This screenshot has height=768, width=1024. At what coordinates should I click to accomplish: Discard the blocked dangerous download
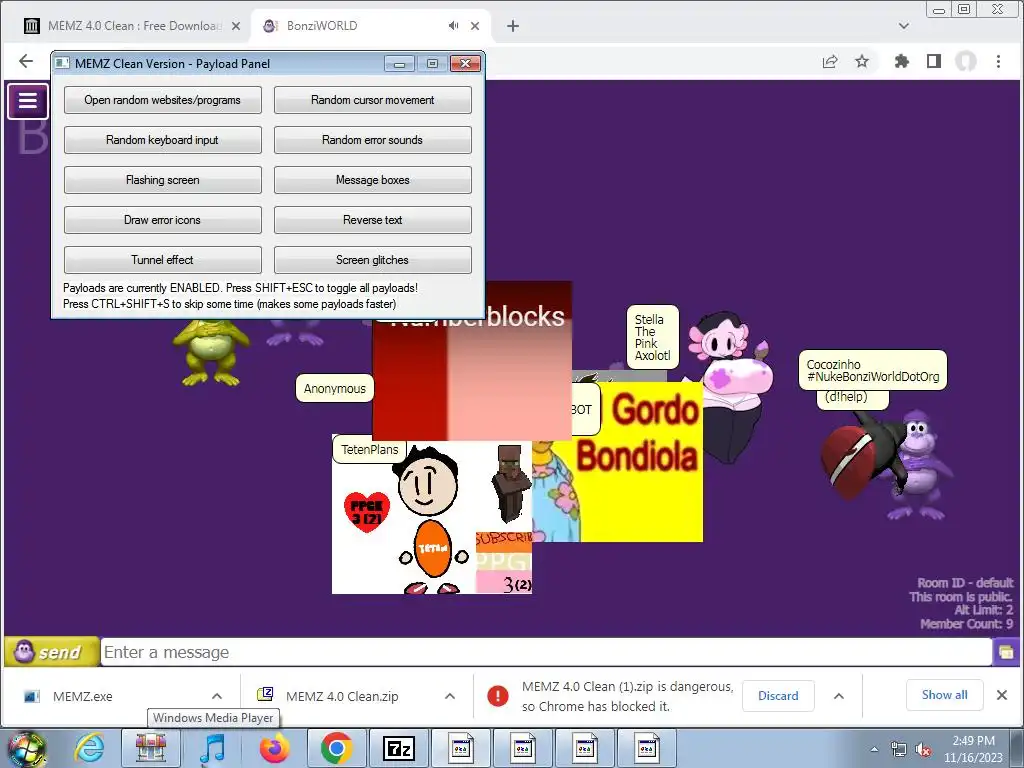pos(778,696)
